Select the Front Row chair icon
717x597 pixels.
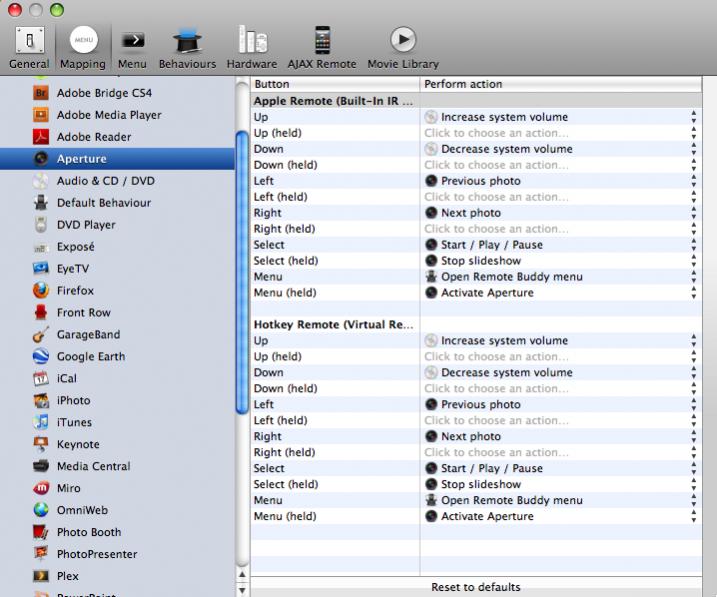(41, 312)
